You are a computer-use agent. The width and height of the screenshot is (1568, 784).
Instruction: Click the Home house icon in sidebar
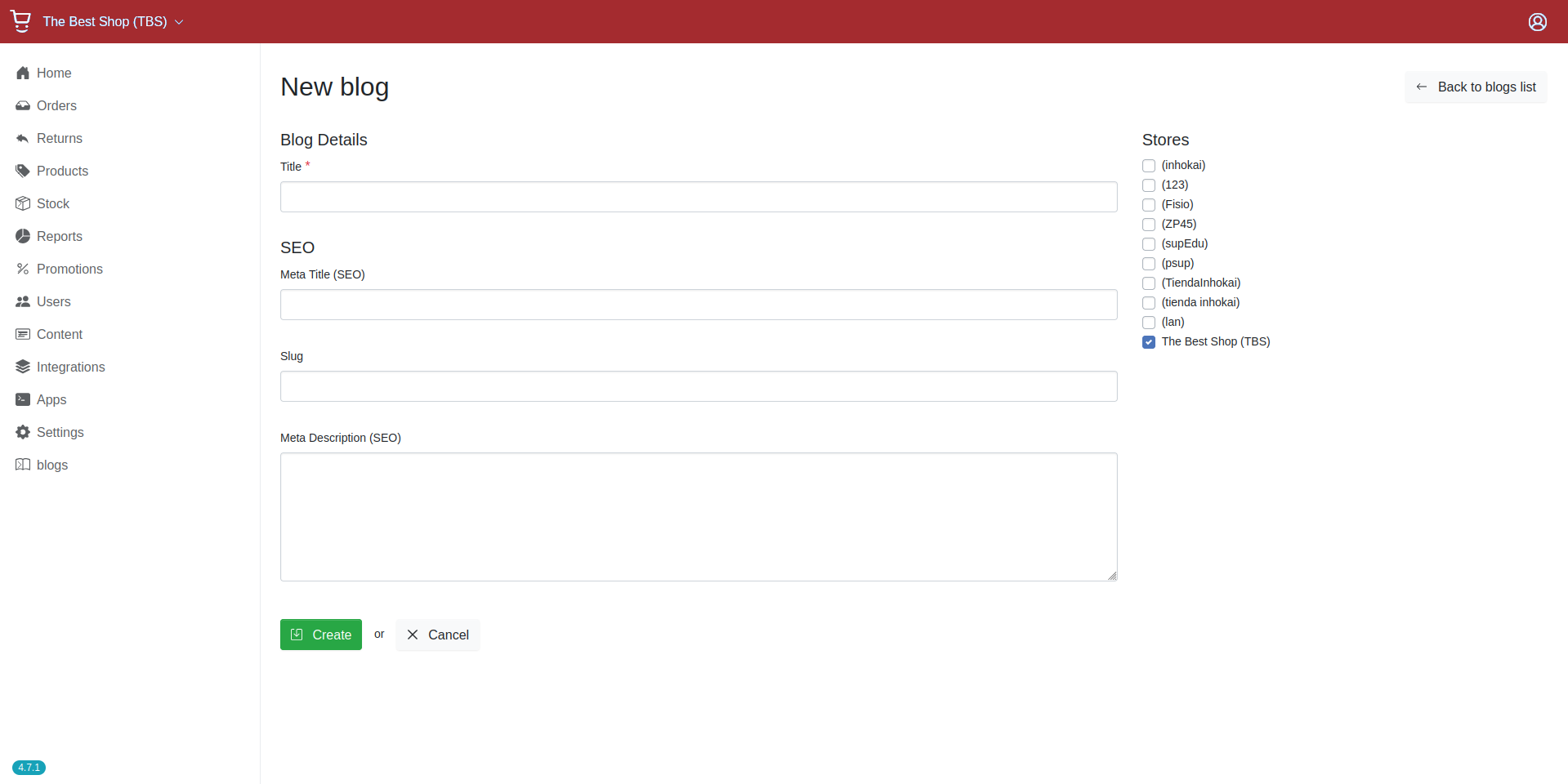tap(23, 73)
